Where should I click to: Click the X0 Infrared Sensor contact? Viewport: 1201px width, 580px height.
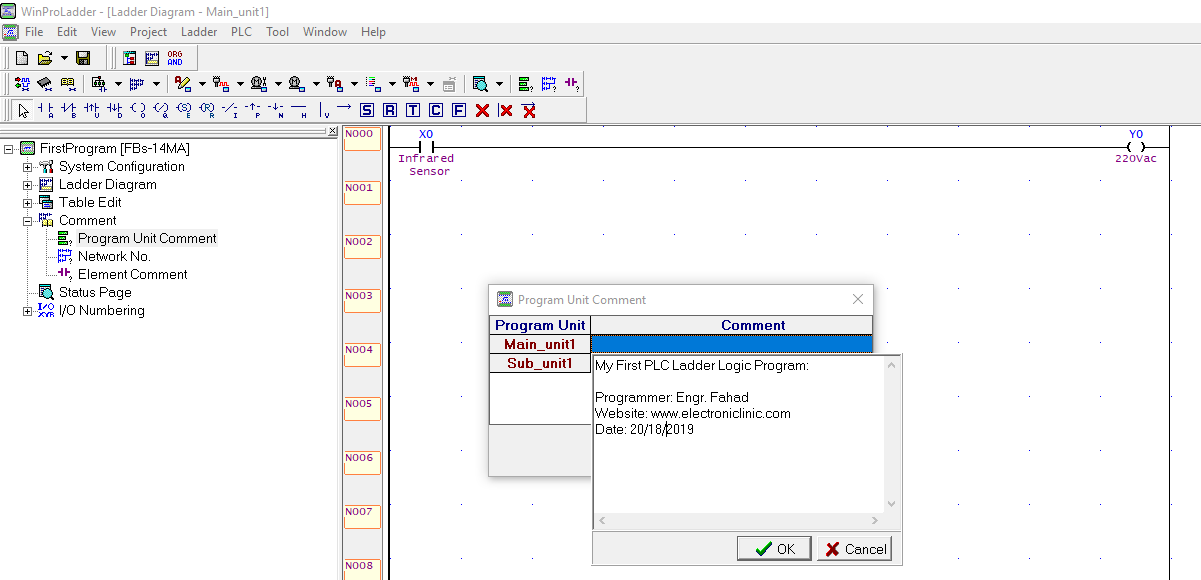click(426, 148)
